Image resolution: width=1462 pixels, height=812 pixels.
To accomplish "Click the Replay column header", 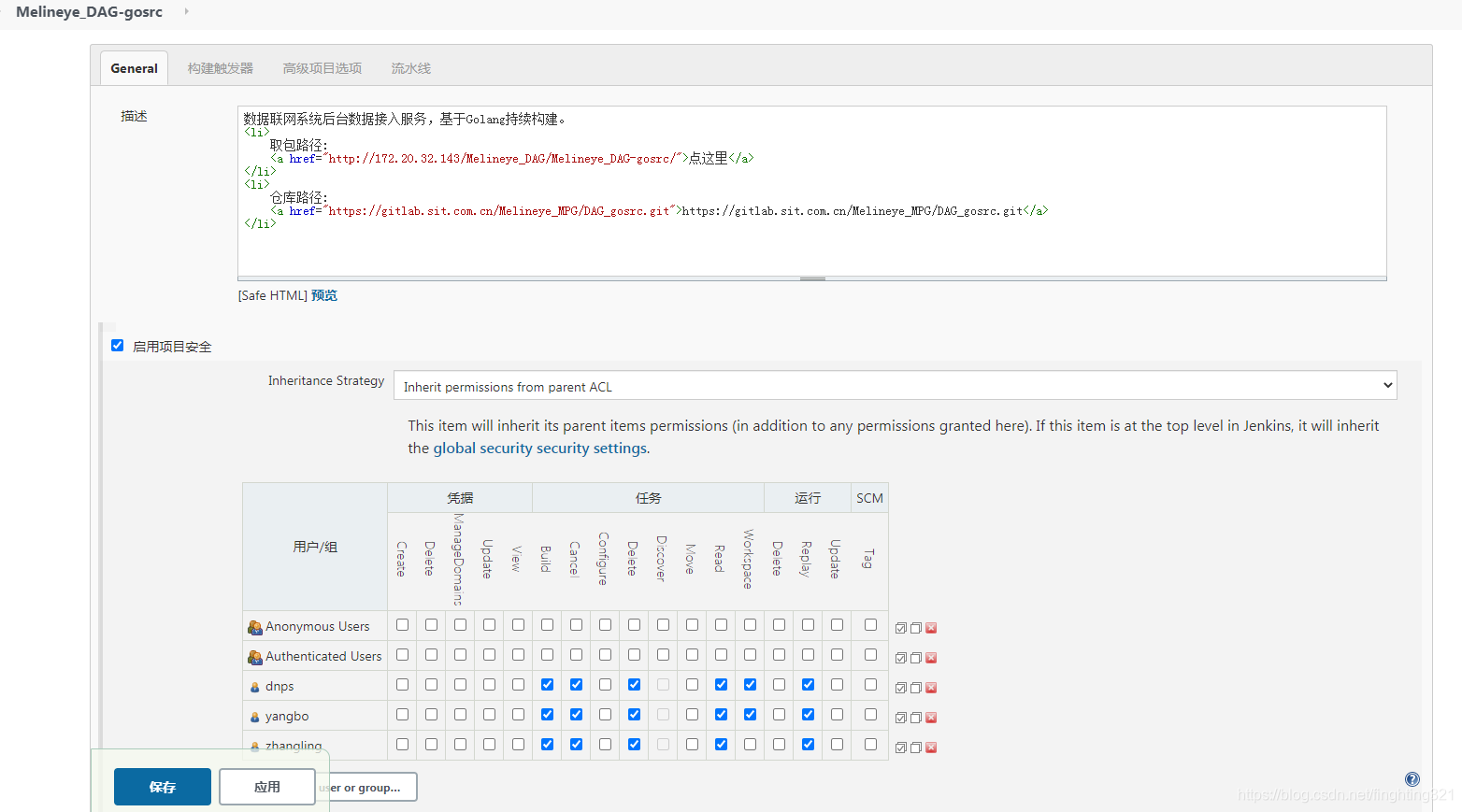I will pyautogui.click(x=807, y=560).
